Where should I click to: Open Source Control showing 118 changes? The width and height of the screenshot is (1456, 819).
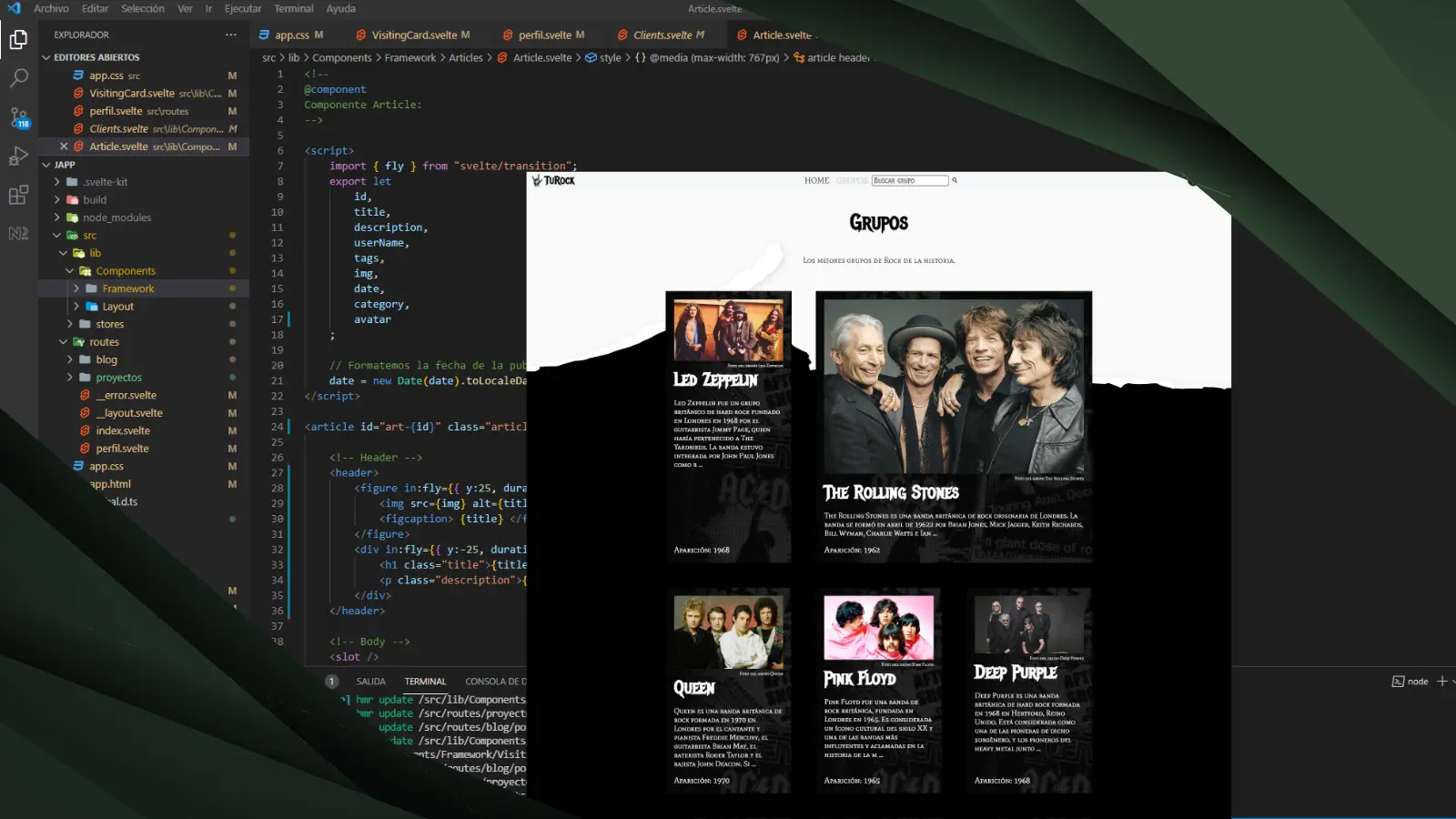tap(18, 118)
